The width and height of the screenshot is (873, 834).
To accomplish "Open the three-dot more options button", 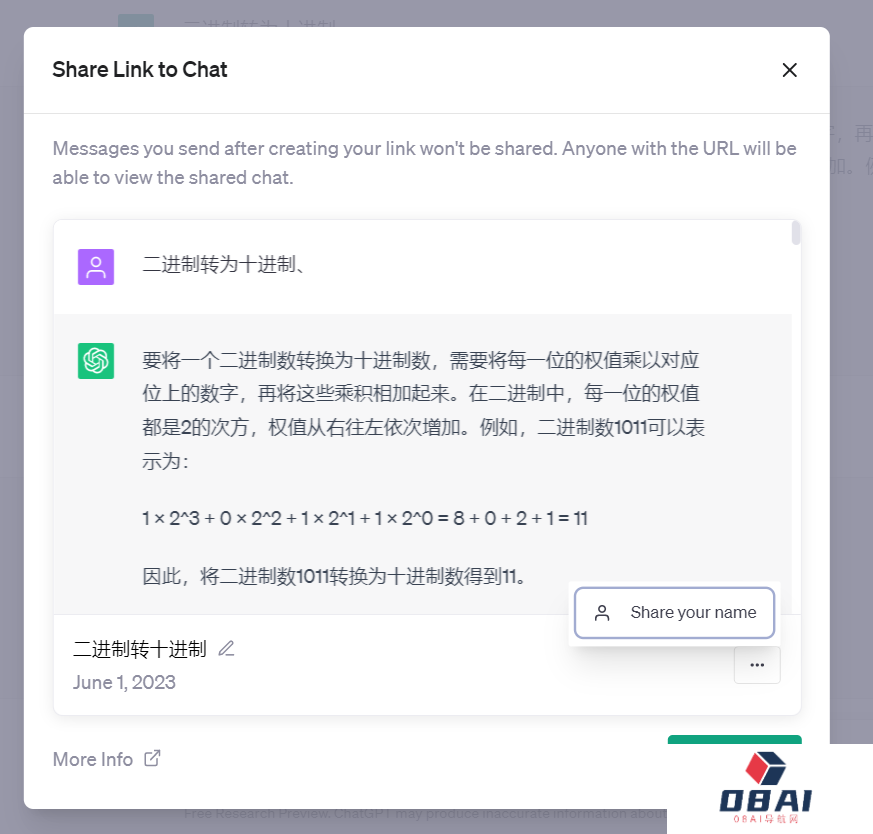I will tap(757, 665).
